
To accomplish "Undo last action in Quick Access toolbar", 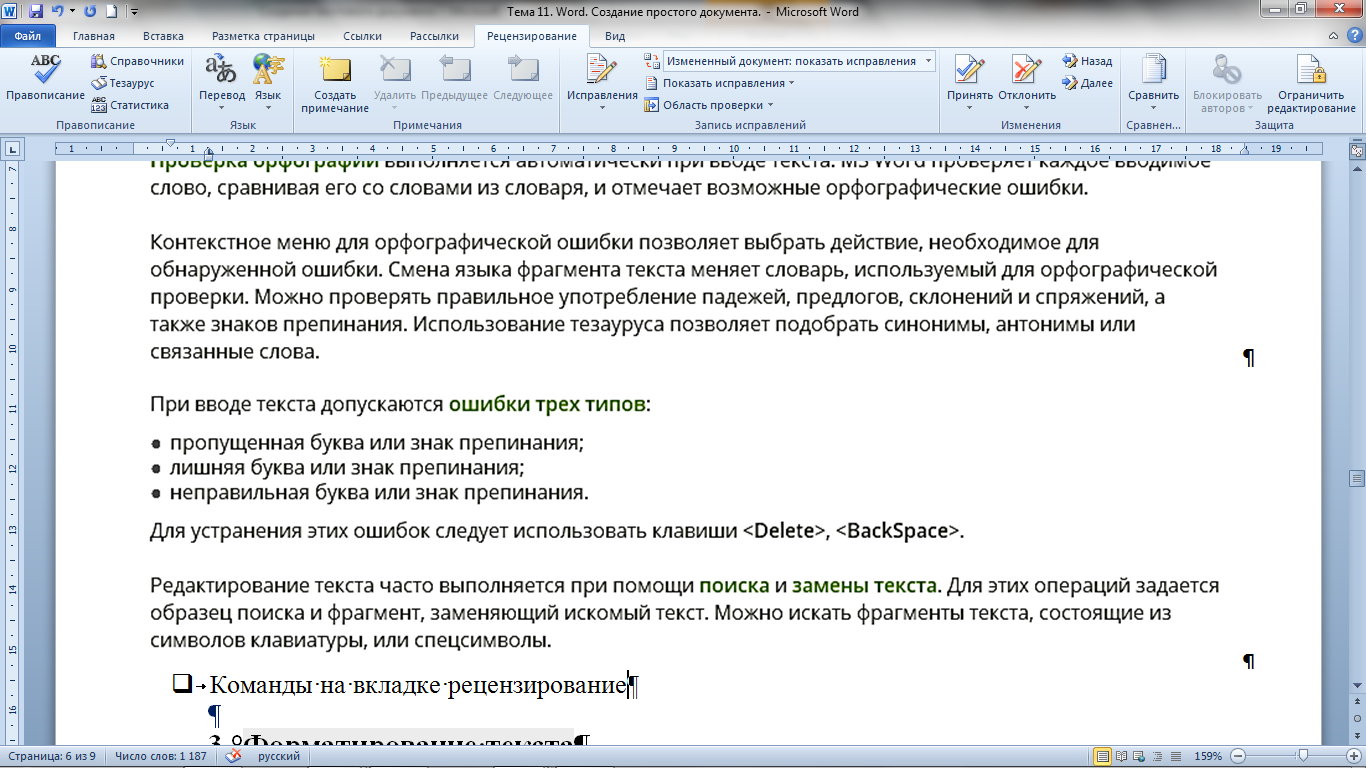I will tap(57, 12).
